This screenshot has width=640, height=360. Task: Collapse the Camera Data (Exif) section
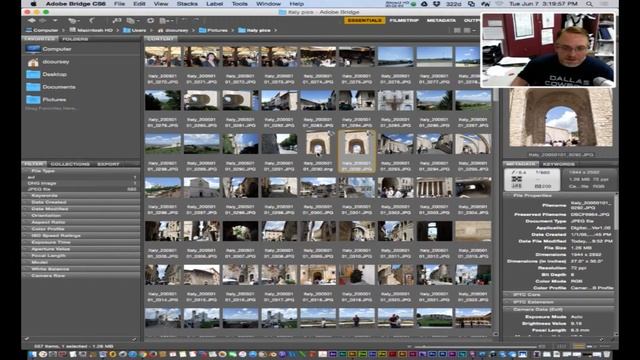click(x=558, y=309)
